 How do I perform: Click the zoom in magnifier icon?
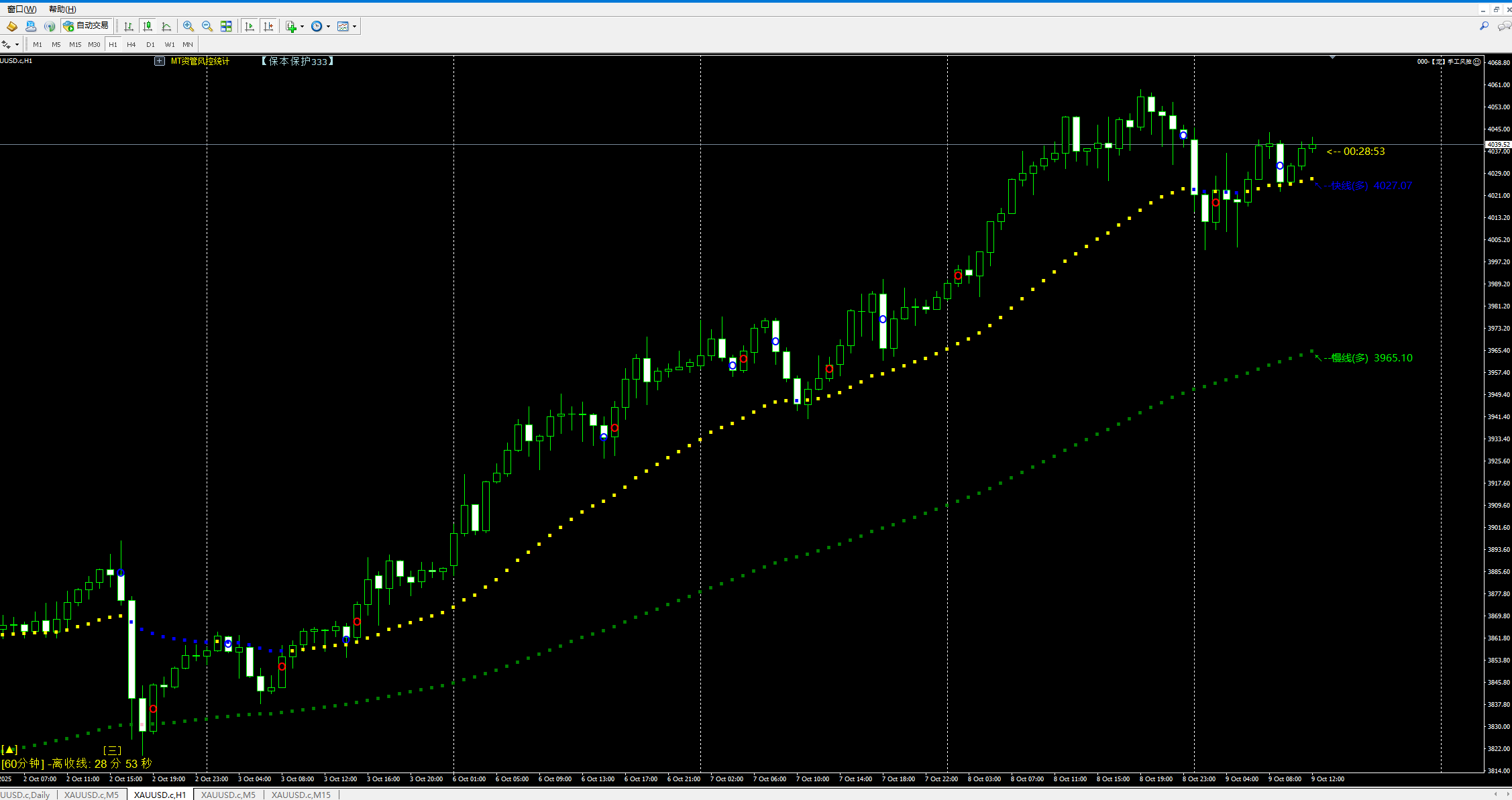click(188, 26)
